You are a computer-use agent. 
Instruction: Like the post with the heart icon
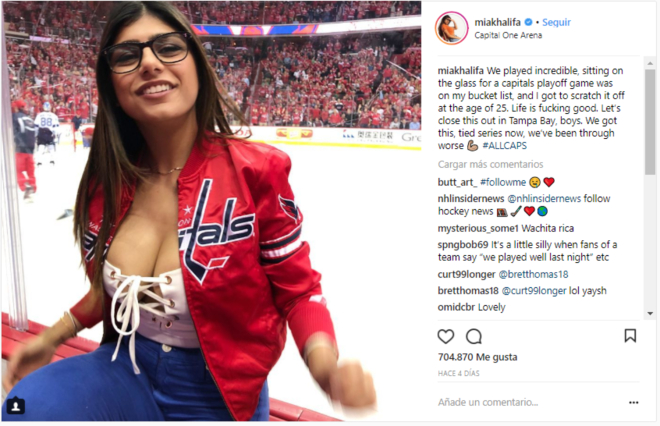pyautogui.click(x=446, y=336)
